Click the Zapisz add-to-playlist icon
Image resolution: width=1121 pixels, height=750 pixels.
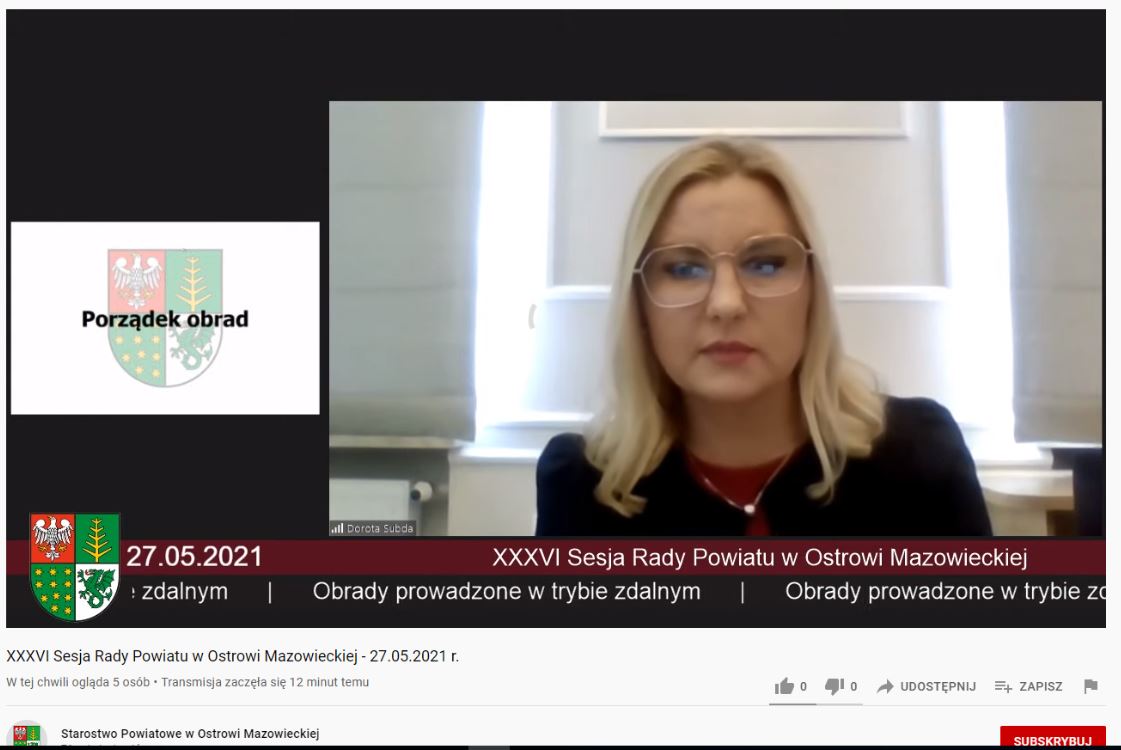click(x=1003, y=686)
